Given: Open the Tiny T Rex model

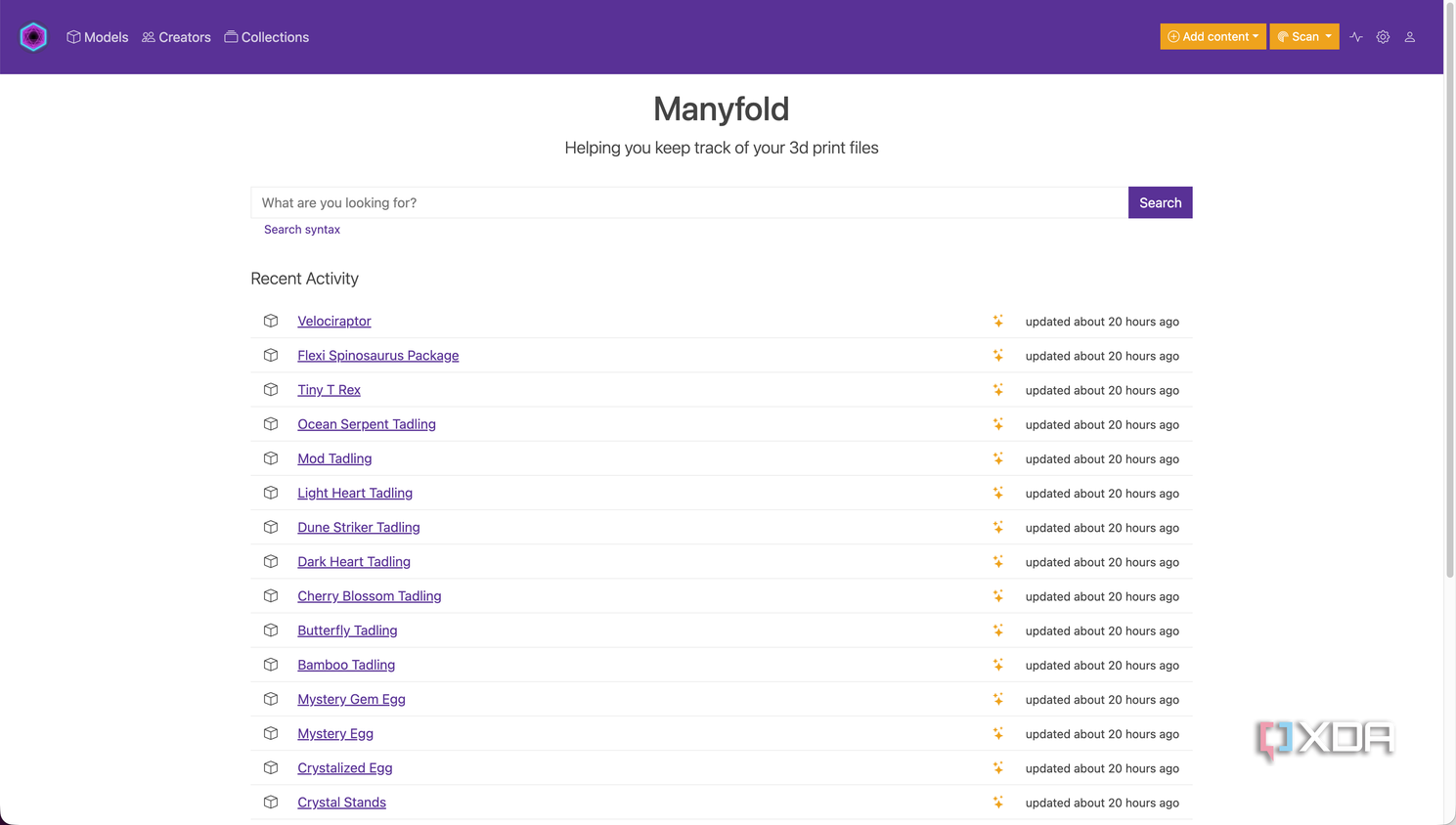Looking at the screenshot, I should (x=330, y=389).
